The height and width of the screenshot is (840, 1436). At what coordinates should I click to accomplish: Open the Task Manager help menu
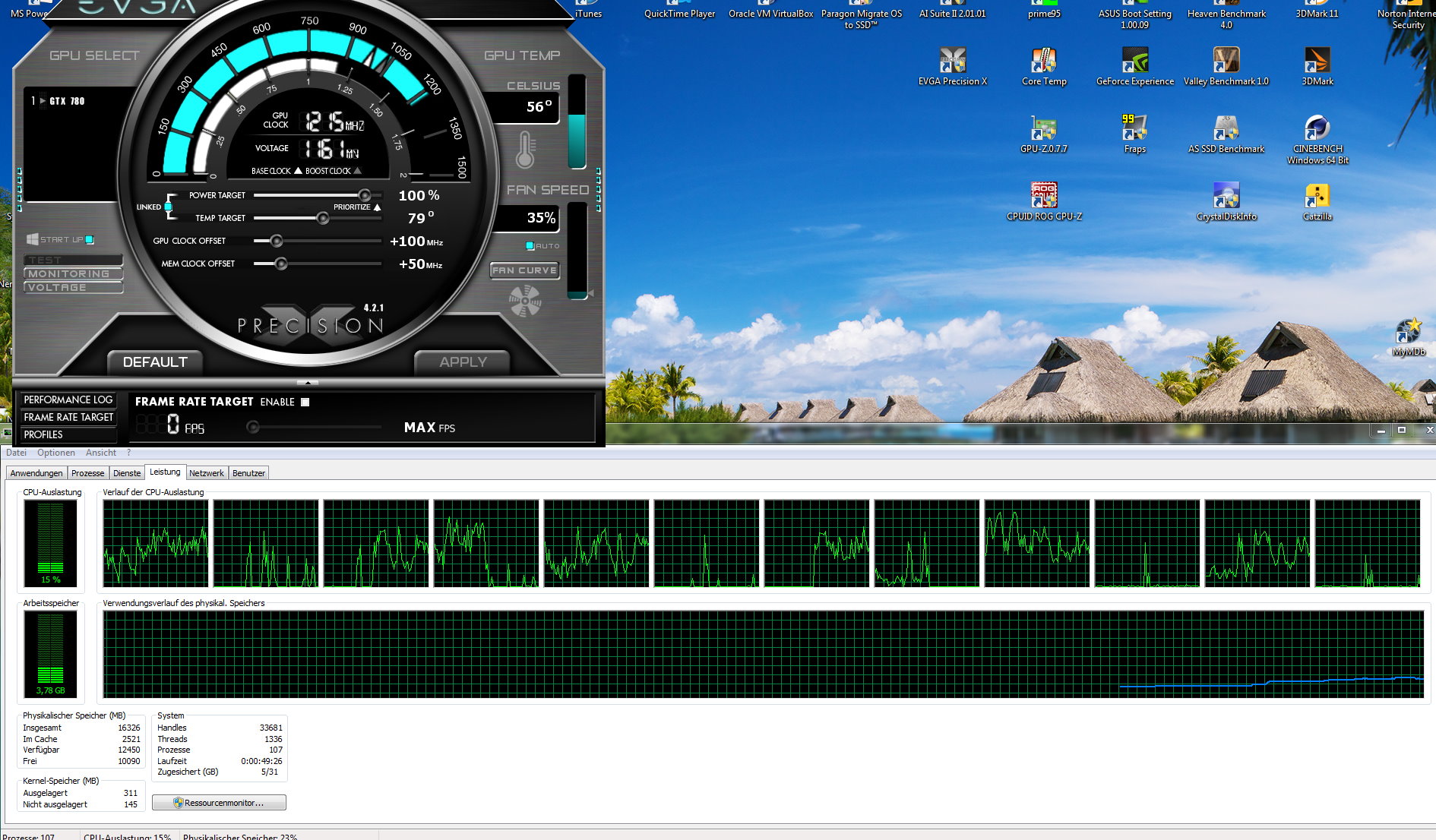click(x=129, y=453)
